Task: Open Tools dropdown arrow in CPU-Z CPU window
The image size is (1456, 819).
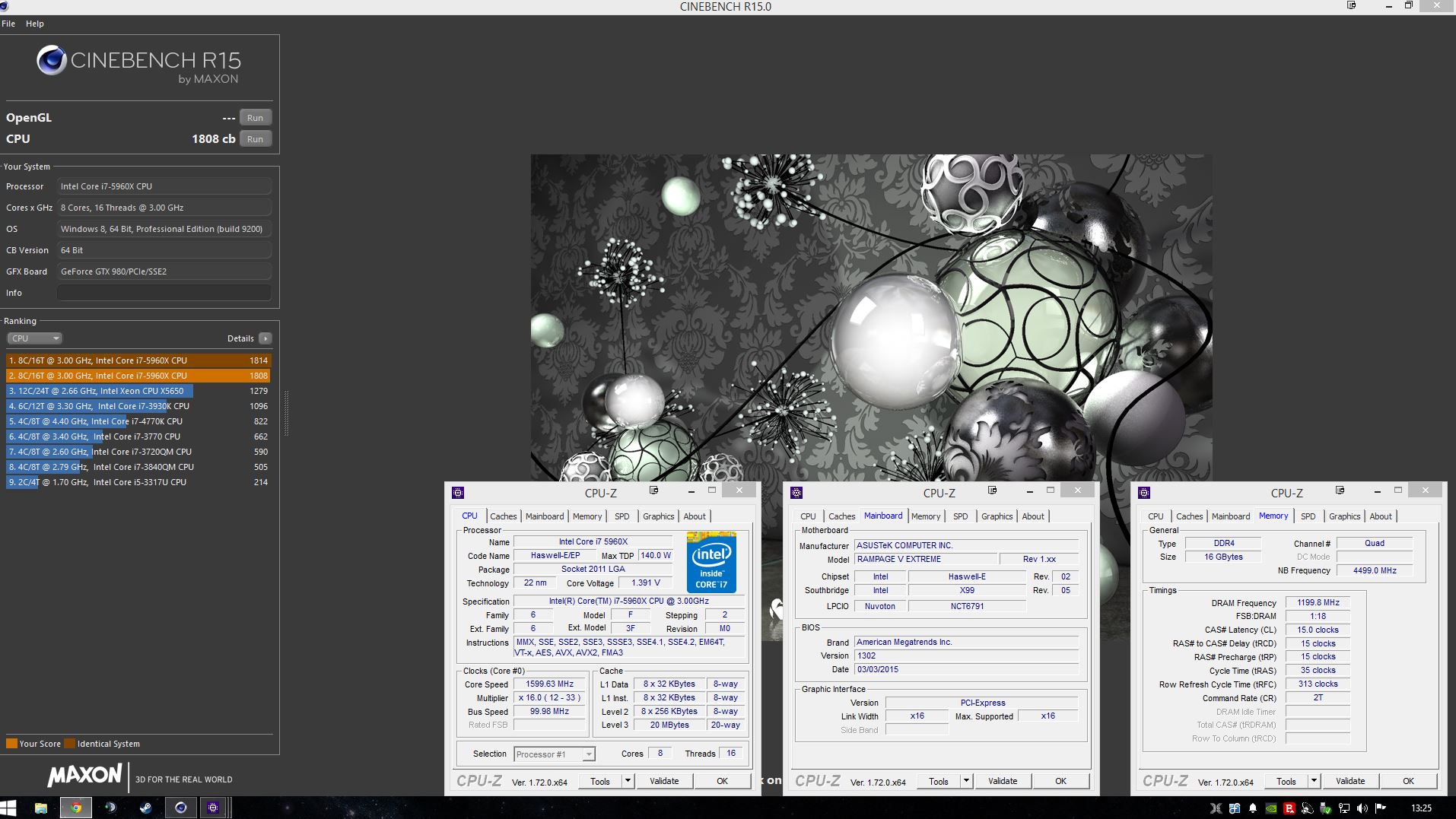Action: (x=628, y=781)
